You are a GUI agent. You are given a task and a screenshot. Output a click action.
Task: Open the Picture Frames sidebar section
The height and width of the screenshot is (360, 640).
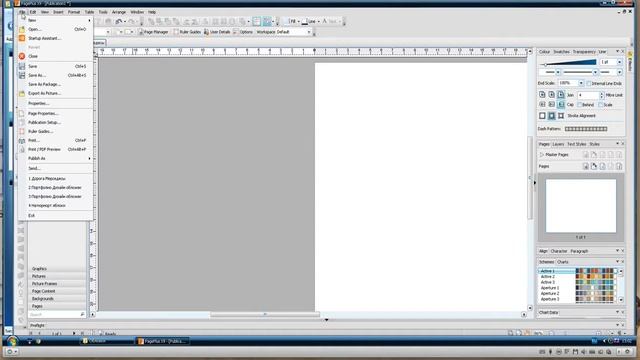57,284
